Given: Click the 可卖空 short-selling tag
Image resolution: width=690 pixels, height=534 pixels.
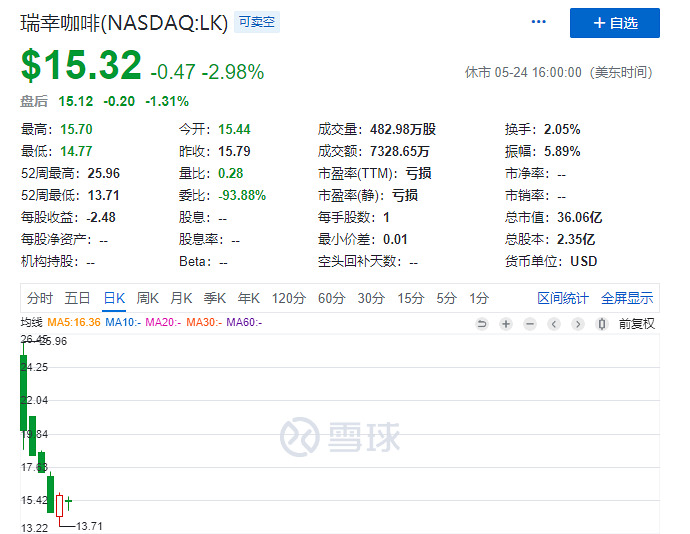Looking at the screenshot, I should [x=257, y=22].
